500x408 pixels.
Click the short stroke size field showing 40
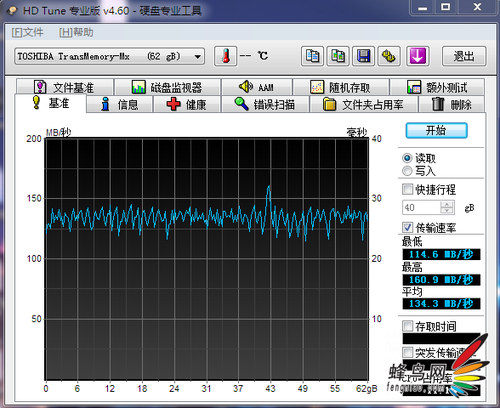tap(421, 208)
